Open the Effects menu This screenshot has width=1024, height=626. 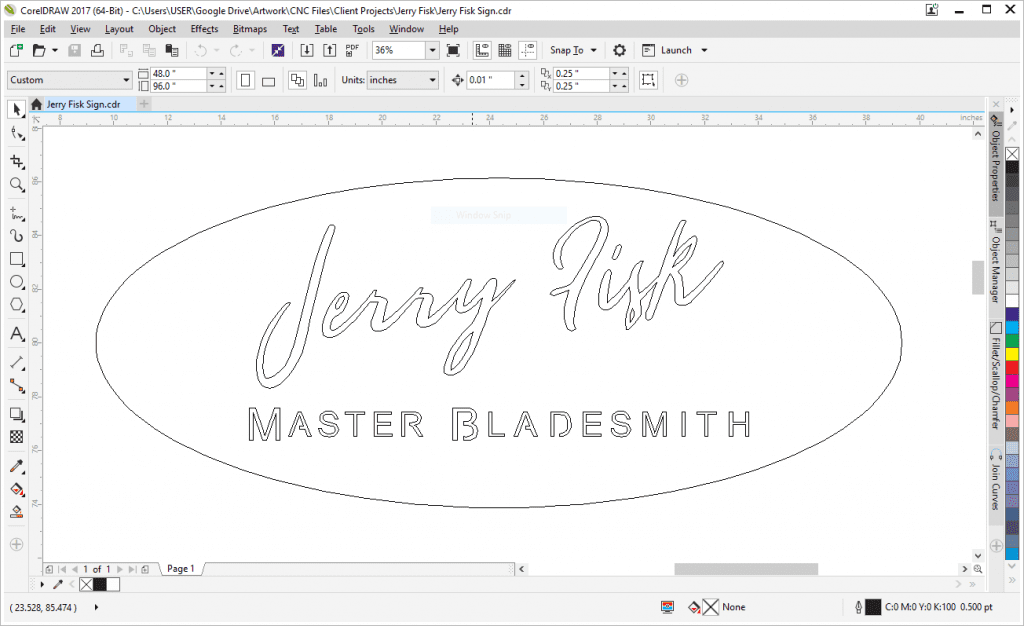tap(204, 29)
